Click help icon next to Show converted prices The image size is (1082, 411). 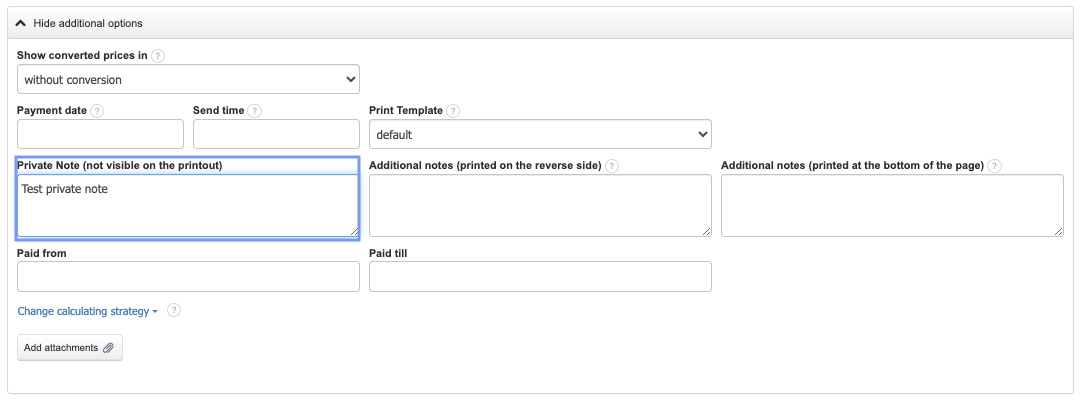[158, 56]
